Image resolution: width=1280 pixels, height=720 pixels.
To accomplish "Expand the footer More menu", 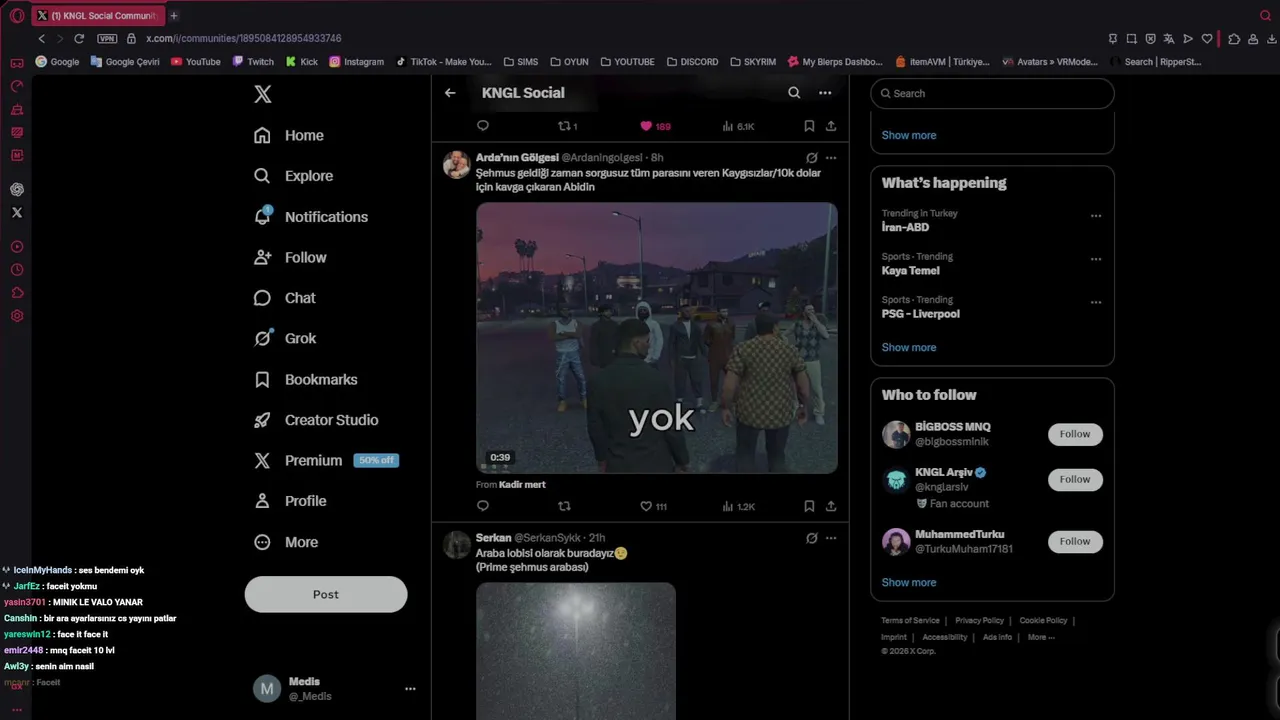I will click(1041, 637).
